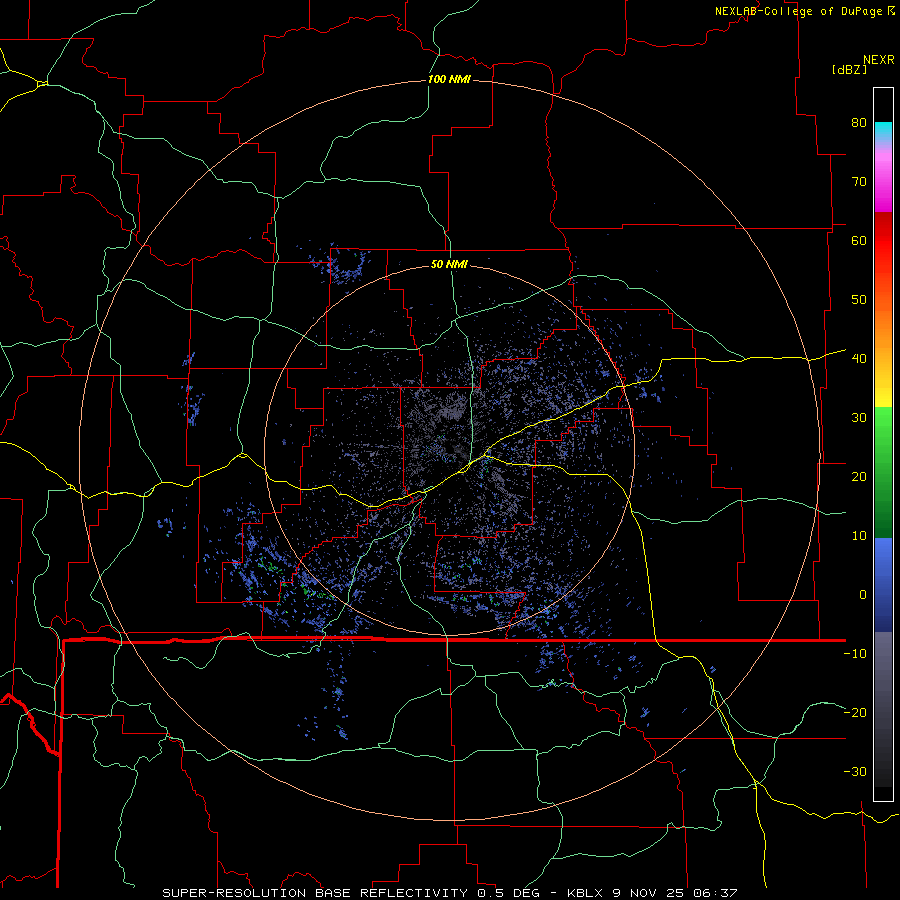Click the 0 dBZ scale value

point(863,595)
